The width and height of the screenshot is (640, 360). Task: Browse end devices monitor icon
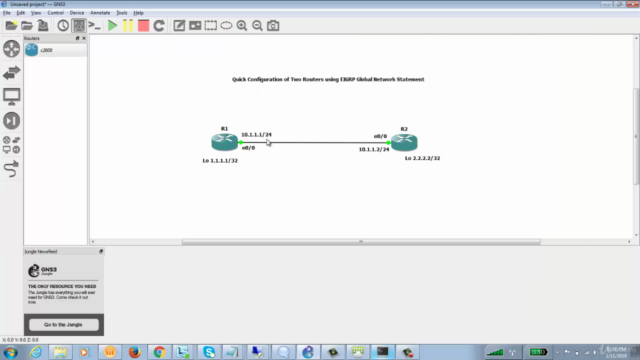11,97
